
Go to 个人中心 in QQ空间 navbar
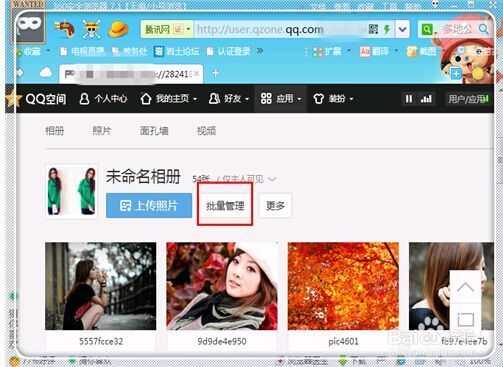coord(103,99)
